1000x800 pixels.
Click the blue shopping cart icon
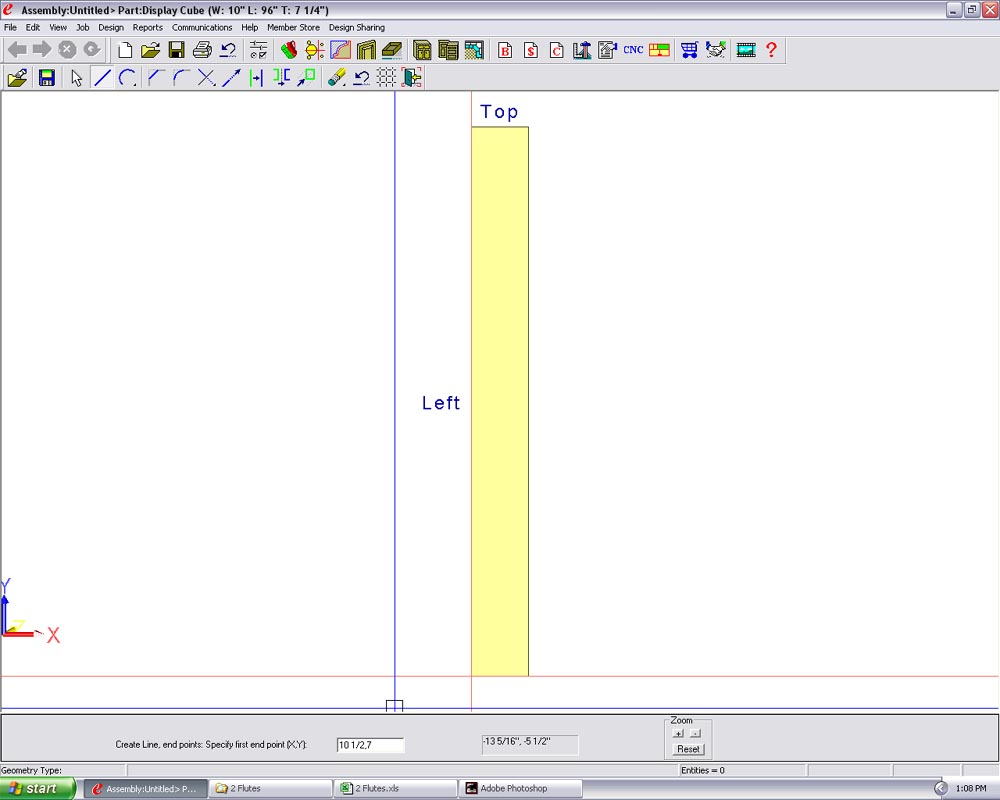(x=689, y=50)
